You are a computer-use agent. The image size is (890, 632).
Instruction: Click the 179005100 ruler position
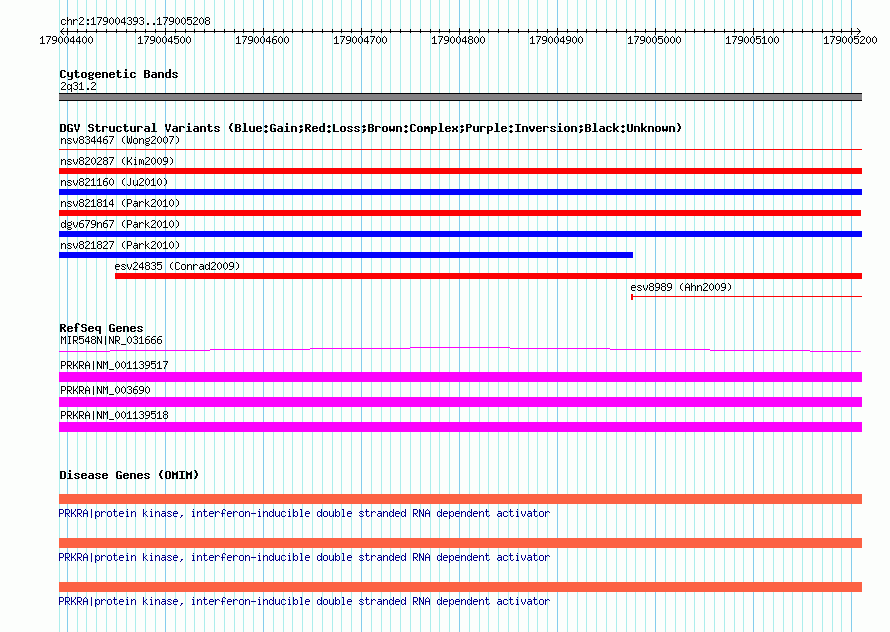[752, 40]
